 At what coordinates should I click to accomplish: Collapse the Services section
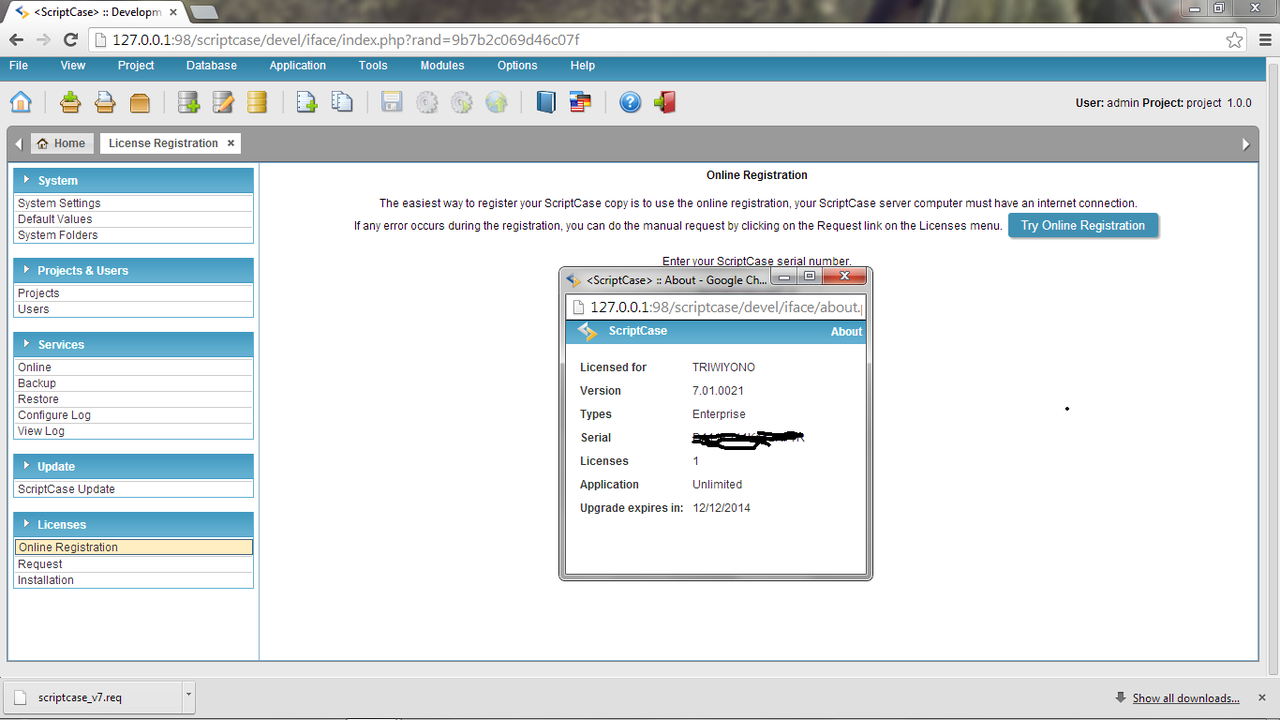coord(133,344)
